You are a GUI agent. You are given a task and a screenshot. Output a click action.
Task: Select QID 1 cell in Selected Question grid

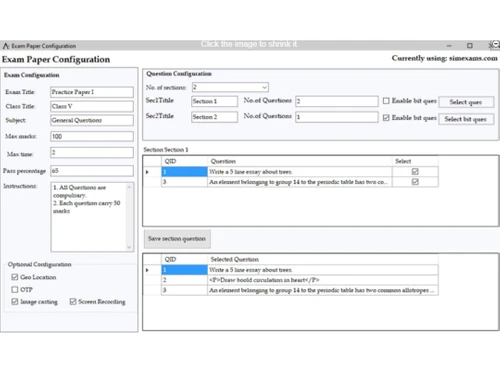click(x=185, y=270)
